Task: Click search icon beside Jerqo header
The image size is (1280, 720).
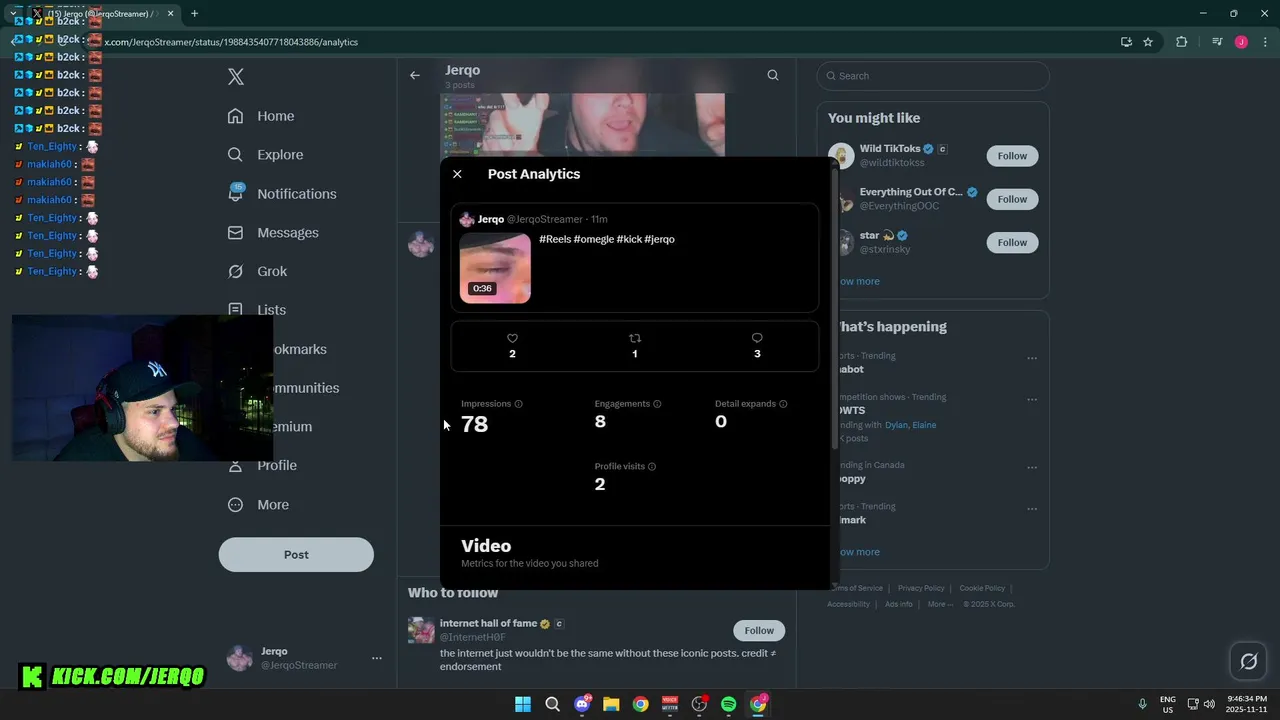Action: 773,75
